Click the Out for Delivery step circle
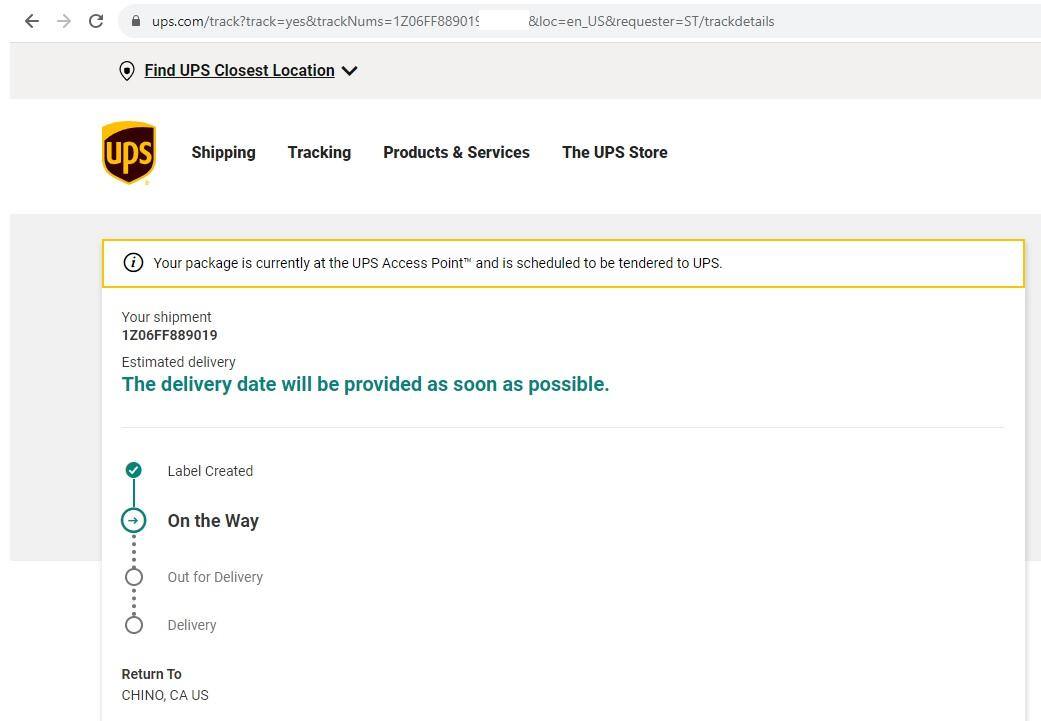This screenshot has height=721, width=1041. [x=134, y=577]
